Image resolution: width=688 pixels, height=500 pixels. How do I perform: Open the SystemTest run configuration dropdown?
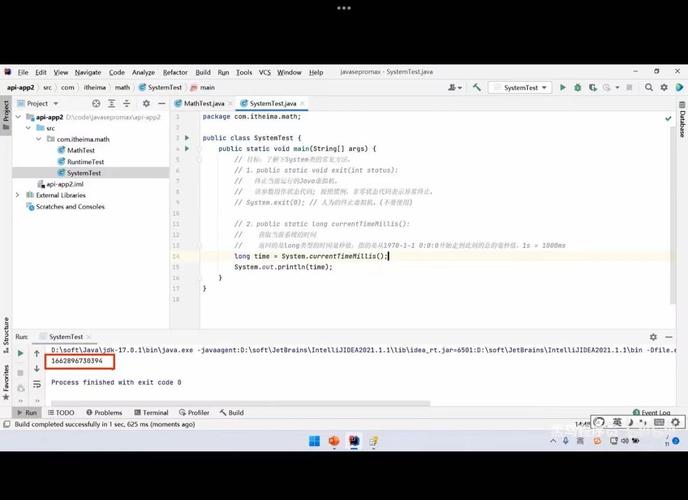coord(522,88)
